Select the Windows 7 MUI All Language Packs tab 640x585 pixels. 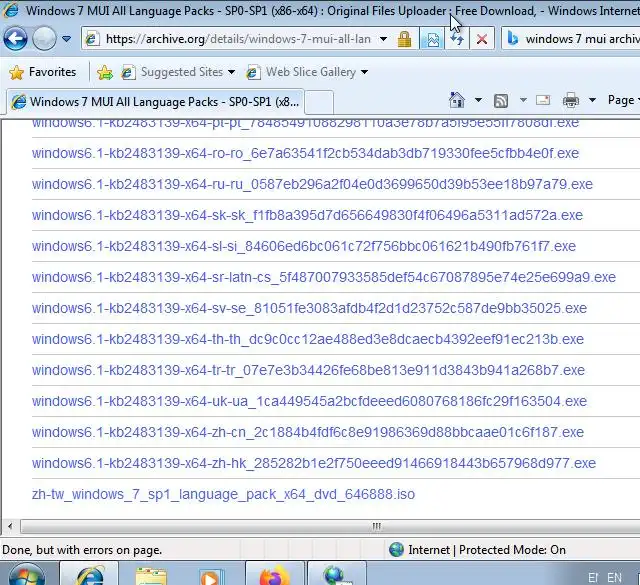(x=155, y=102)
